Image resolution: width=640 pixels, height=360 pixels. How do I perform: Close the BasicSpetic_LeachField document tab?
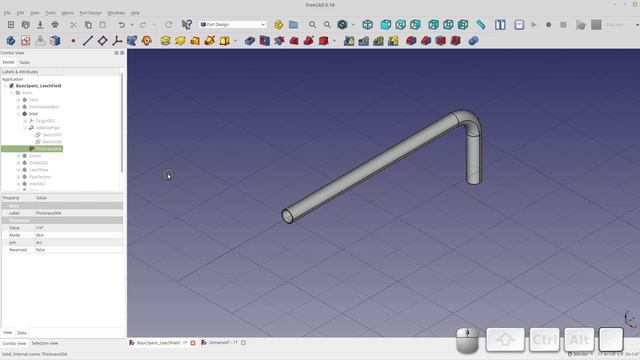[x=193, y=343]
